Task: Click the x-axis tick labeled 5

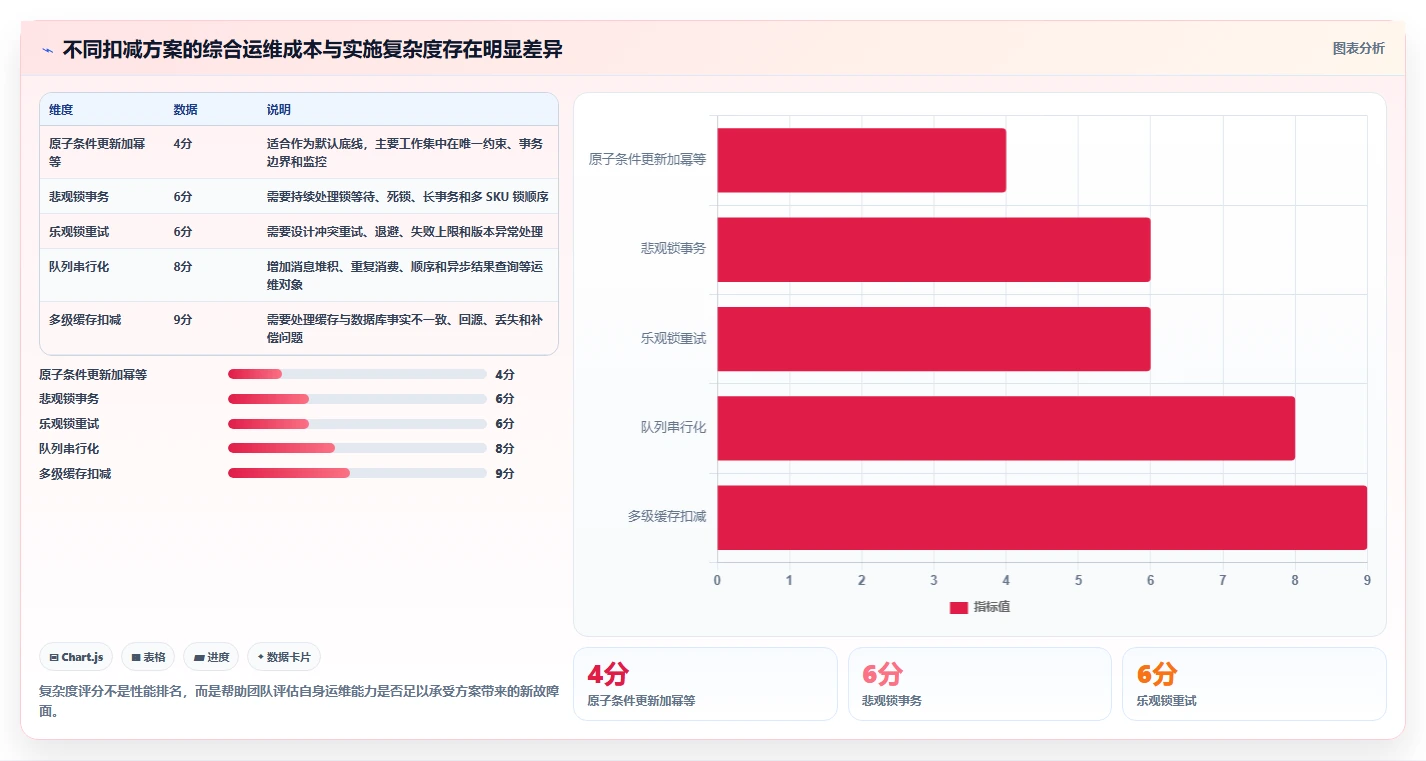Action: 1078,580
